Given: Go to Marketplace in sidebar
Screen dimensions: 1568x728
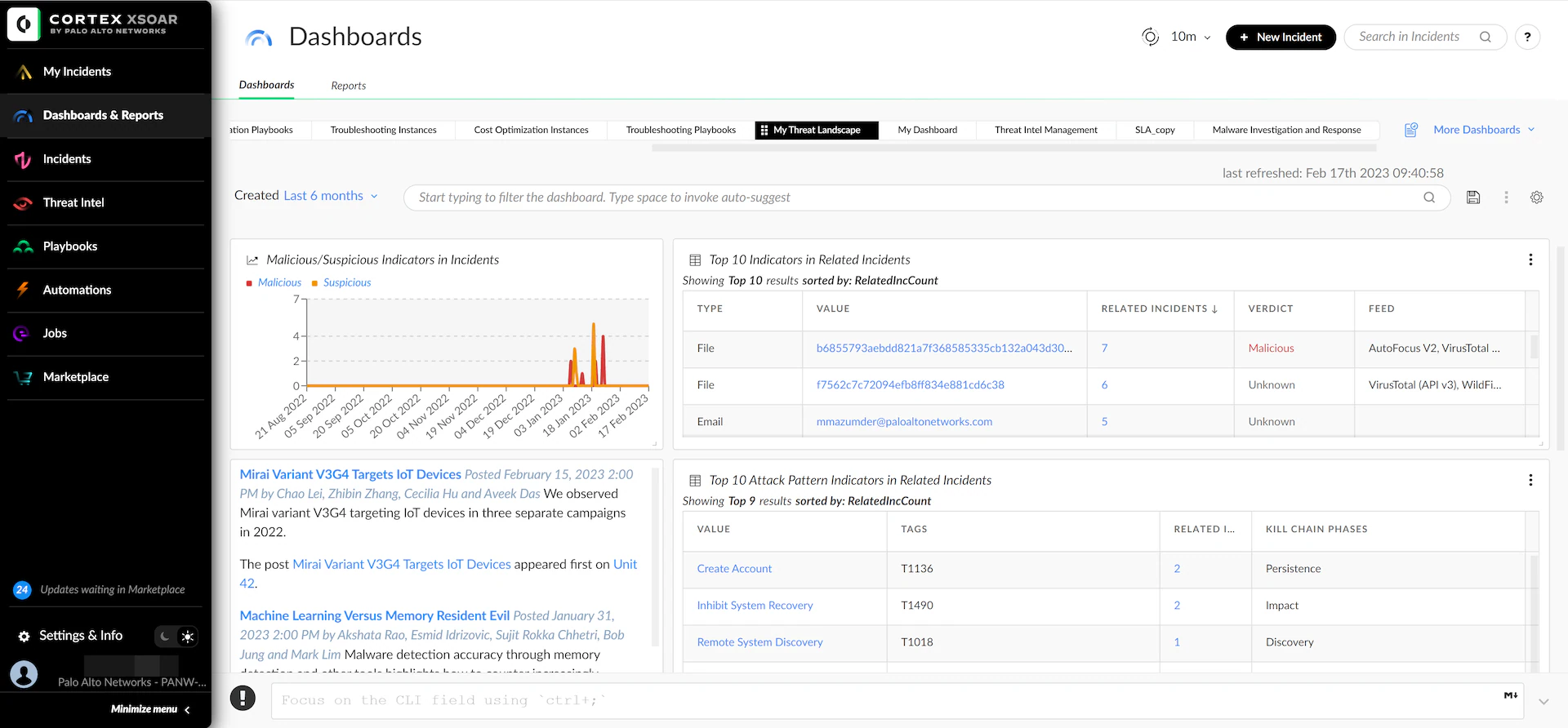Looking at the screenshot, I should (x=75, y=377).
